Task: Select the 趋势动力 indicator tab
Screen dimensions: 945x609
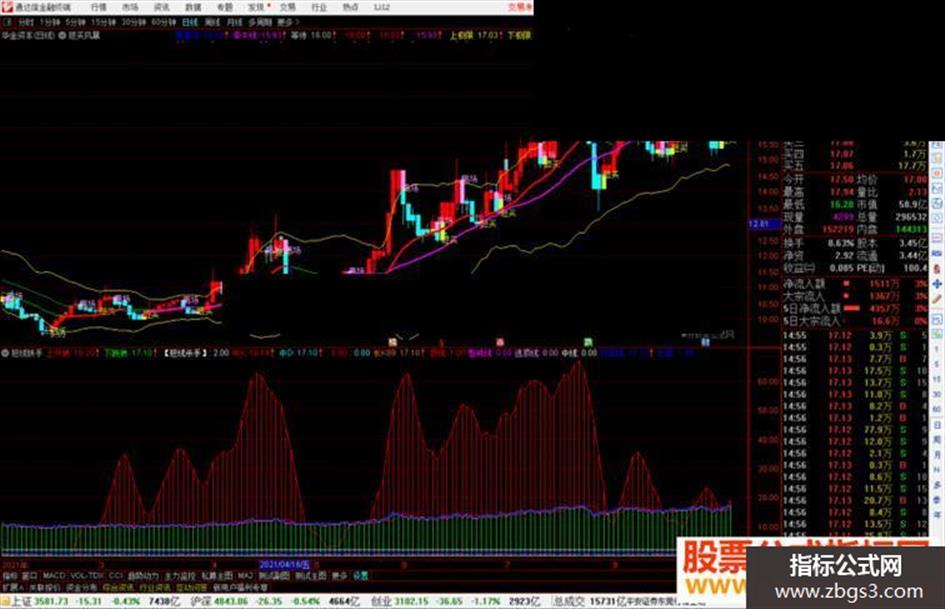Action: (x=143, y=576)
